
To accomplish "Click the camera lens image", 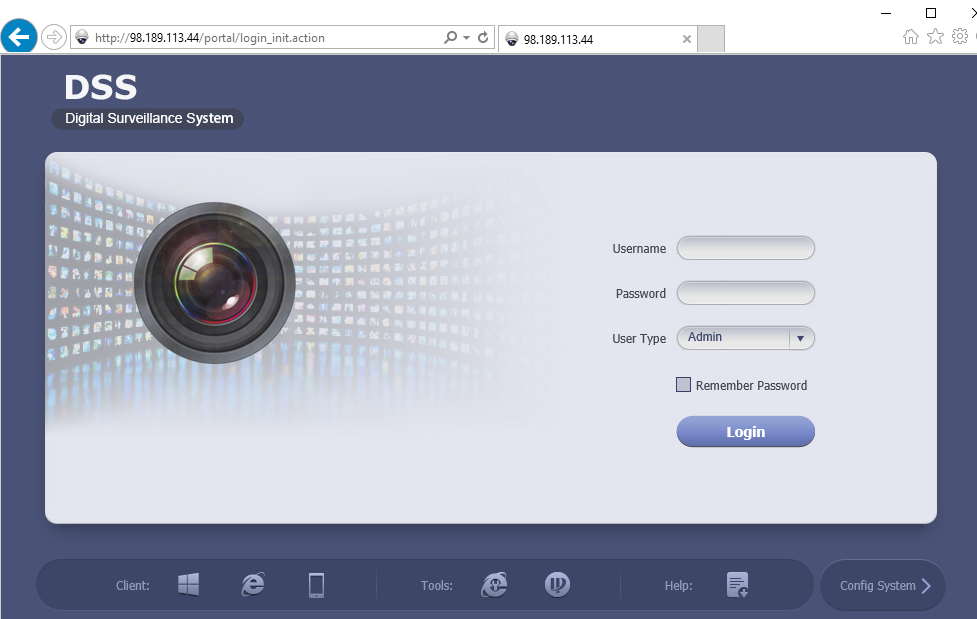I will tap(215, 282).
